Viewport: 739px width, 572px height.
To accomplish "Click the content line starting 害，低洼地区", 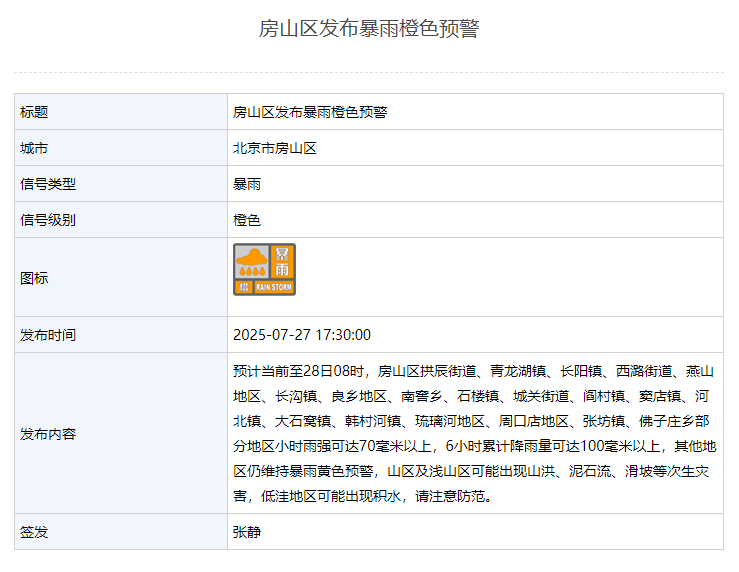I will pyautogui.click(x=363, y=496).
